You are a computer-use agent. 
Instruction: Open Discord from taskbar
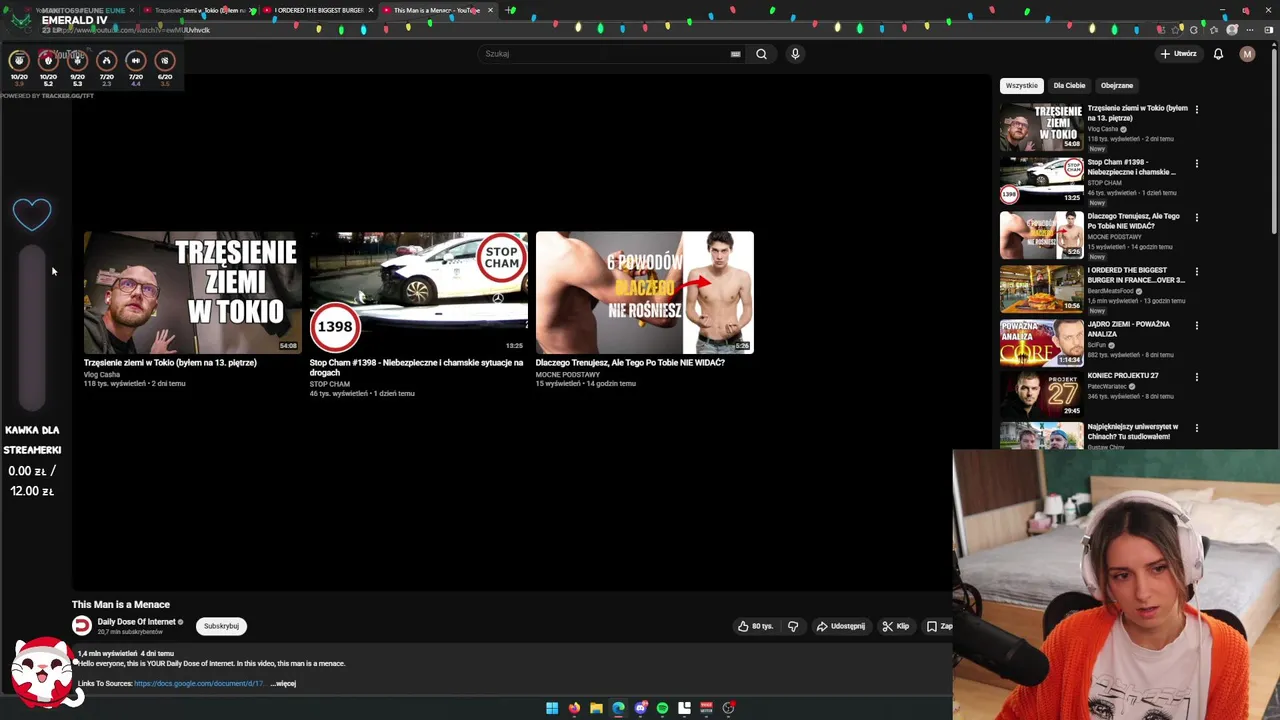tap(641, 708)
